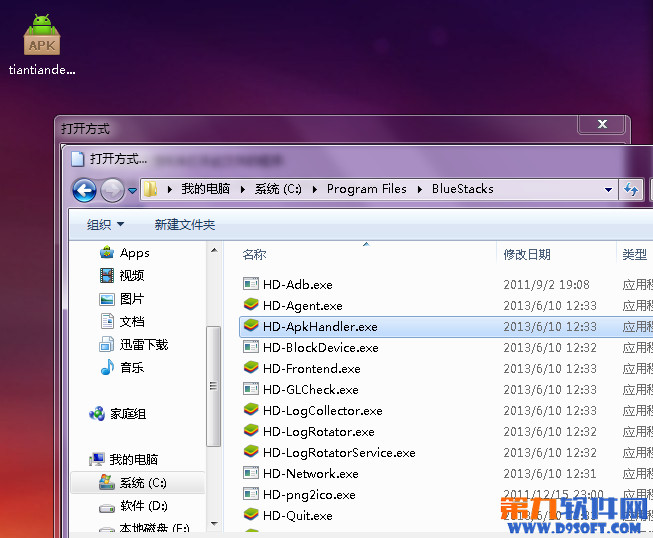Open the 组织 menu
The height and width of the screenshot is (538, 653).
(x=105, y=225)
